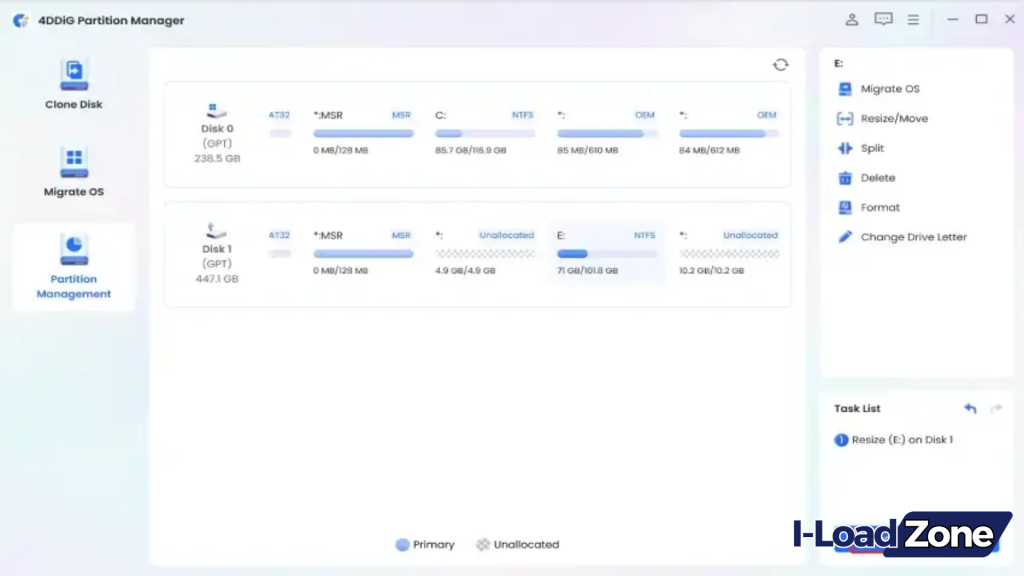Open the hamburger menu in titlebar
The width and height of the screenshot is (1024, 576).
coord(913,19)
